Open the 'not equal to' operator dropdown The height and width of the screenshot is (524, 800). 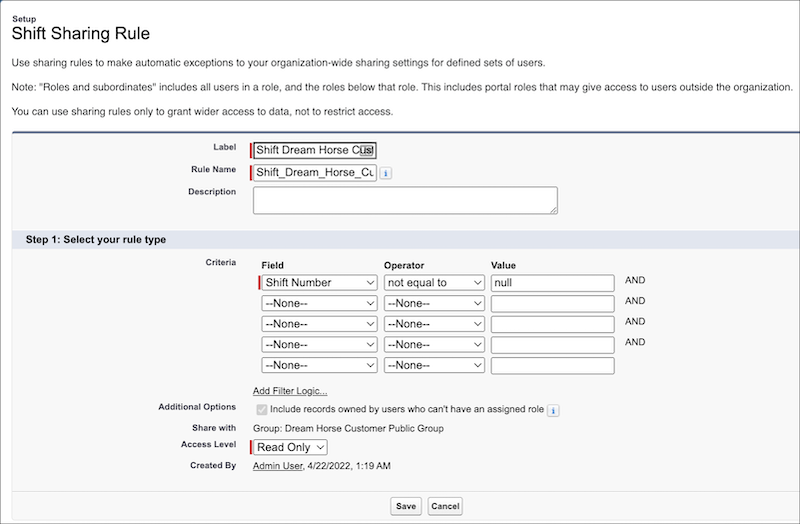434,283
